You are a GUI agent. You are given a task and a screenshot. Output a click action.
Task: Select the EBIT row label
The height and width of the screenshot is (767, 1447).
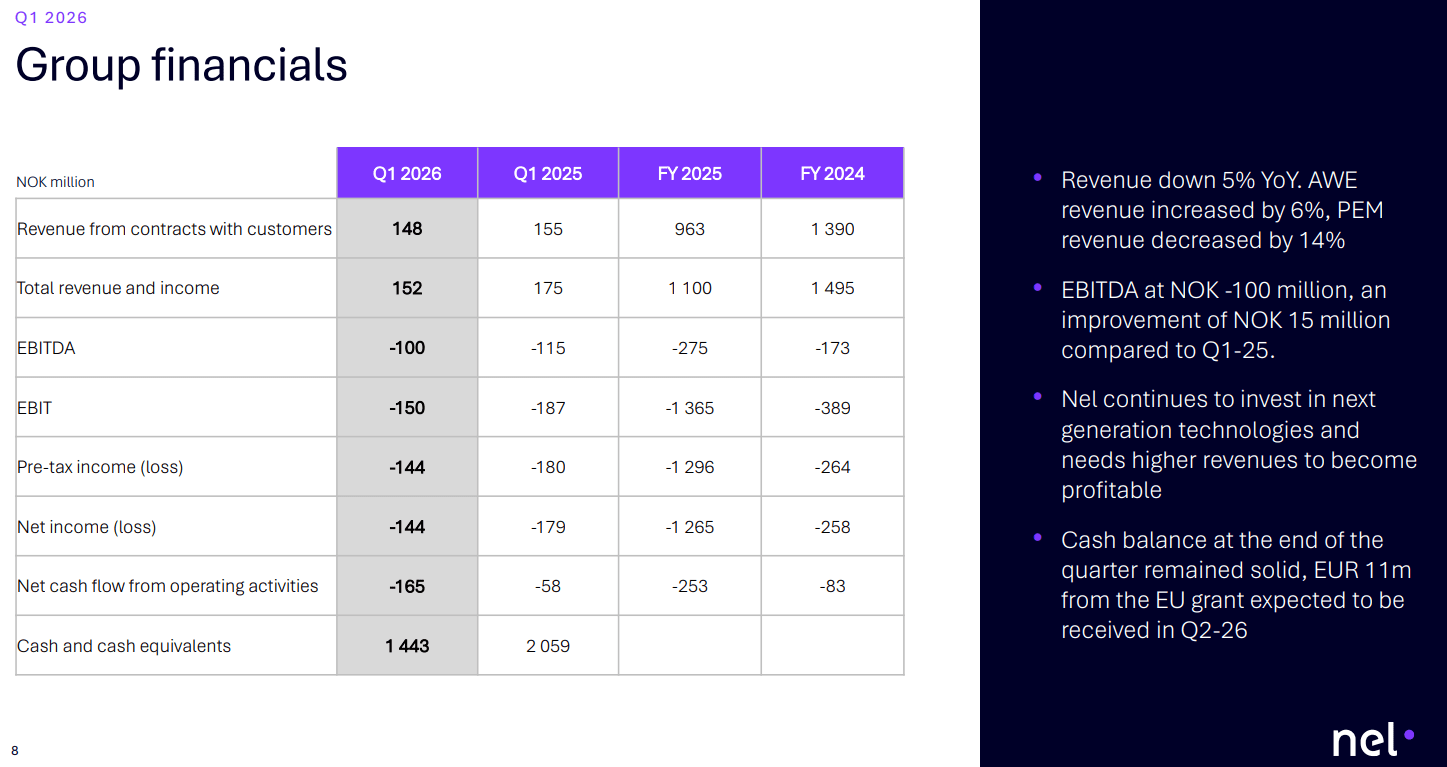[x=34, y=408]
